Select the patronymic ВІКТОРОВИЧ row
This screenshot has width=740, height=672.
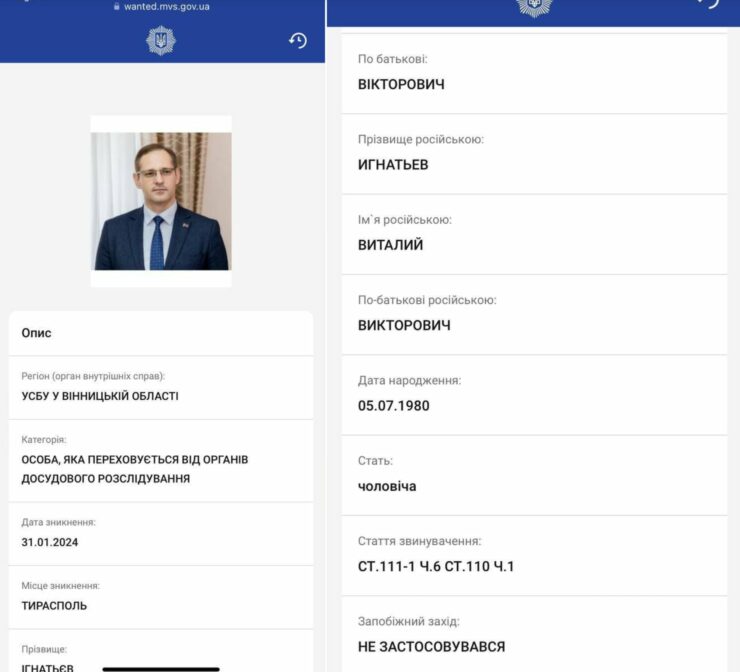tap(534, 73)
